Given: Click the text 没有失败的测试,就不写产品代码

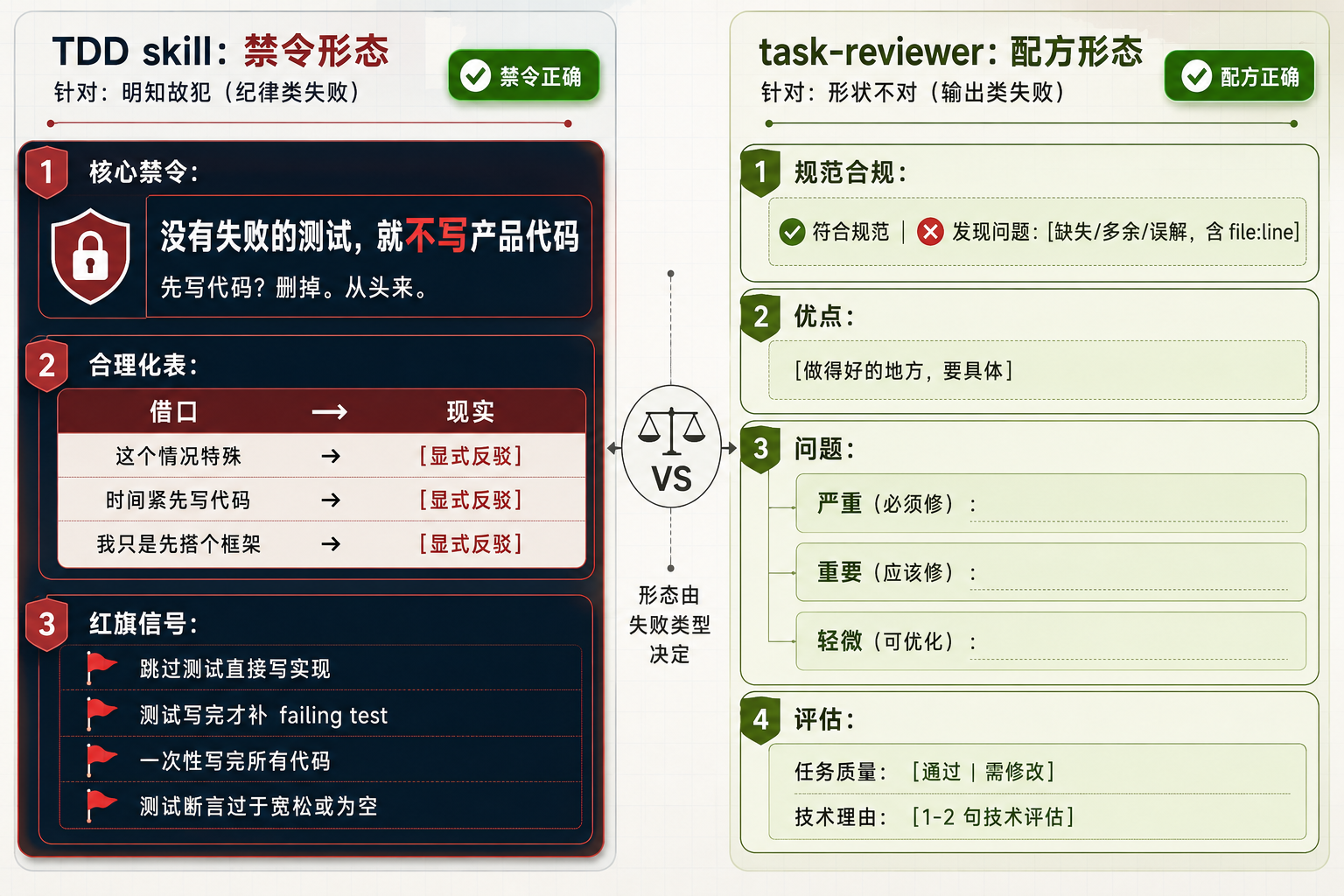Looking at the screenshot, I should click(369, 236).
